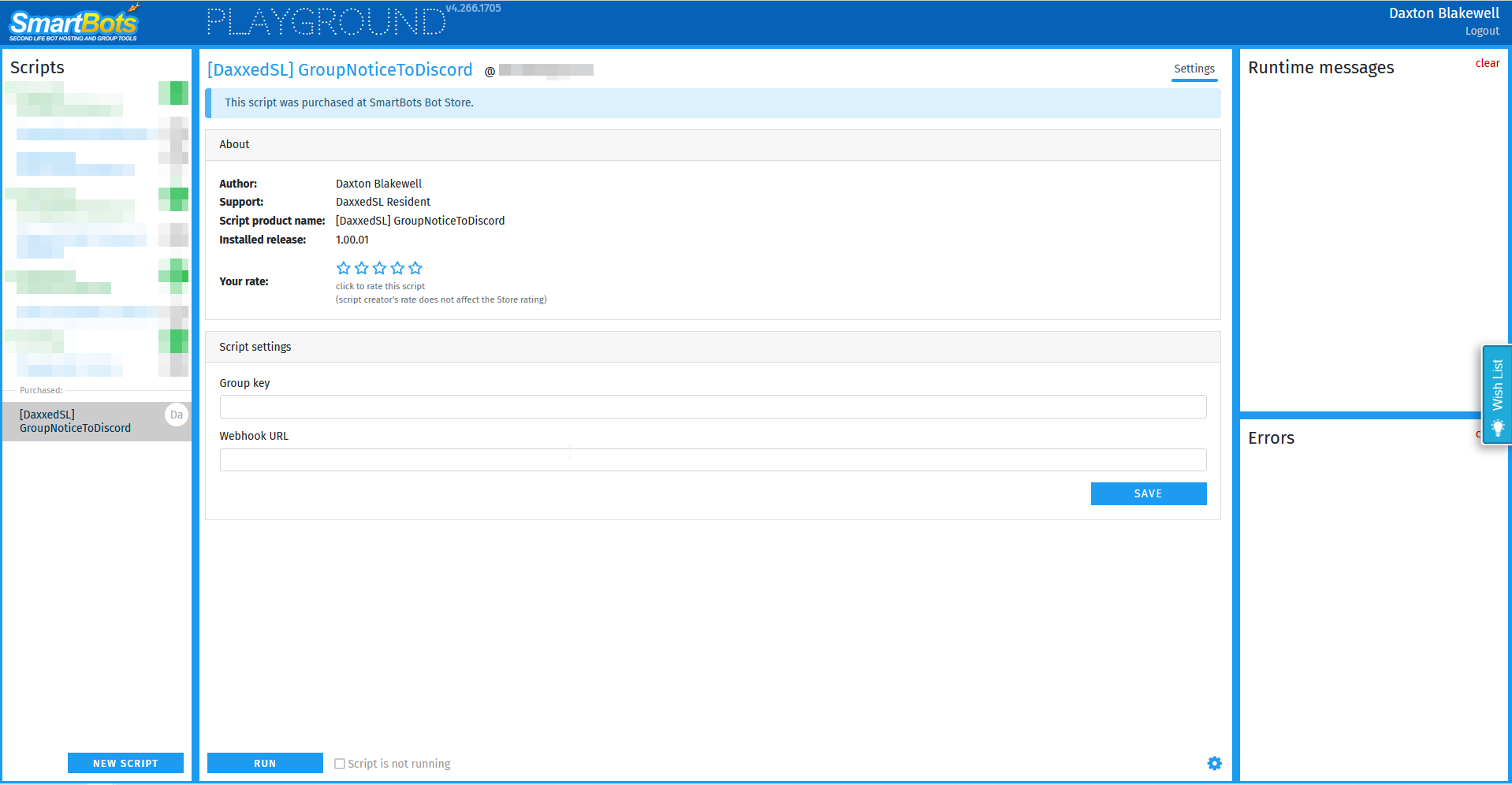
Task: Rate script one star
Action: pos(343,268)
